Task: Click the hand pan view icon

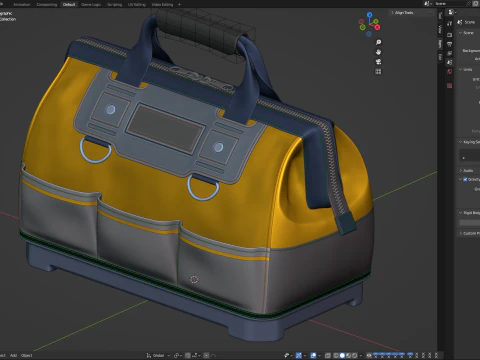Action: pos(378,52)
